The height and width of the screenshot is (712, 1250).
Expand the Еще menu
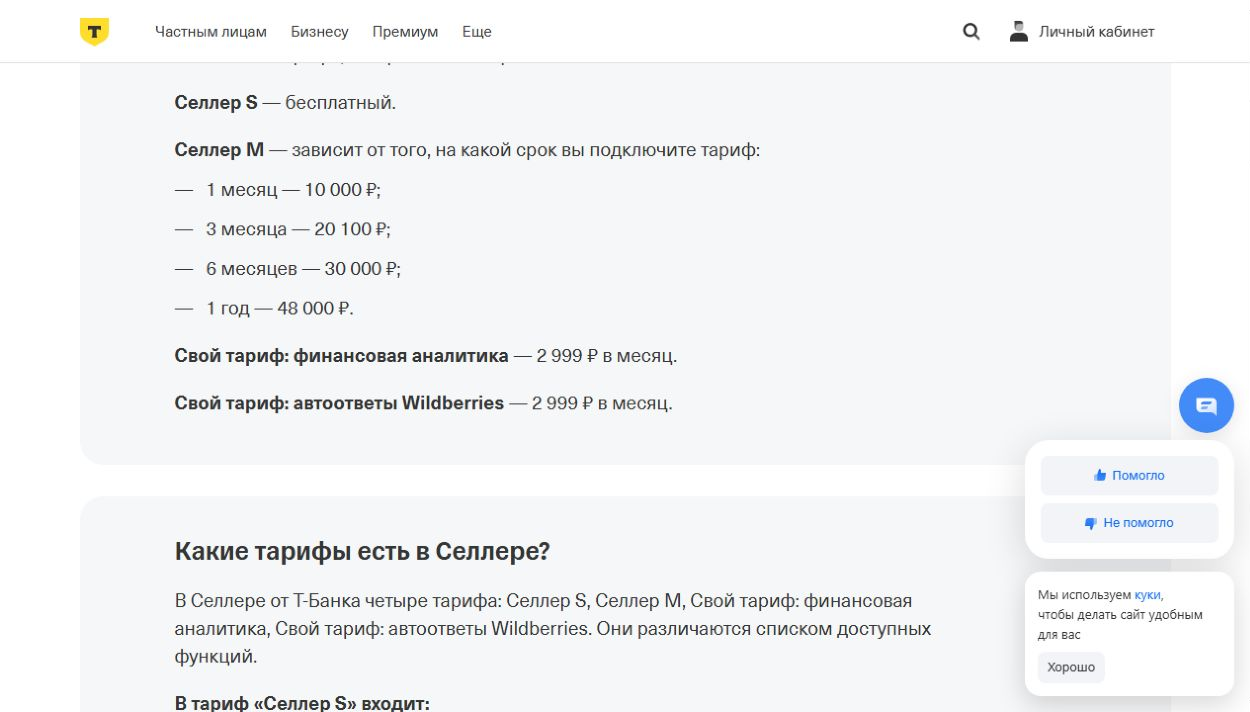coord(477,32)
